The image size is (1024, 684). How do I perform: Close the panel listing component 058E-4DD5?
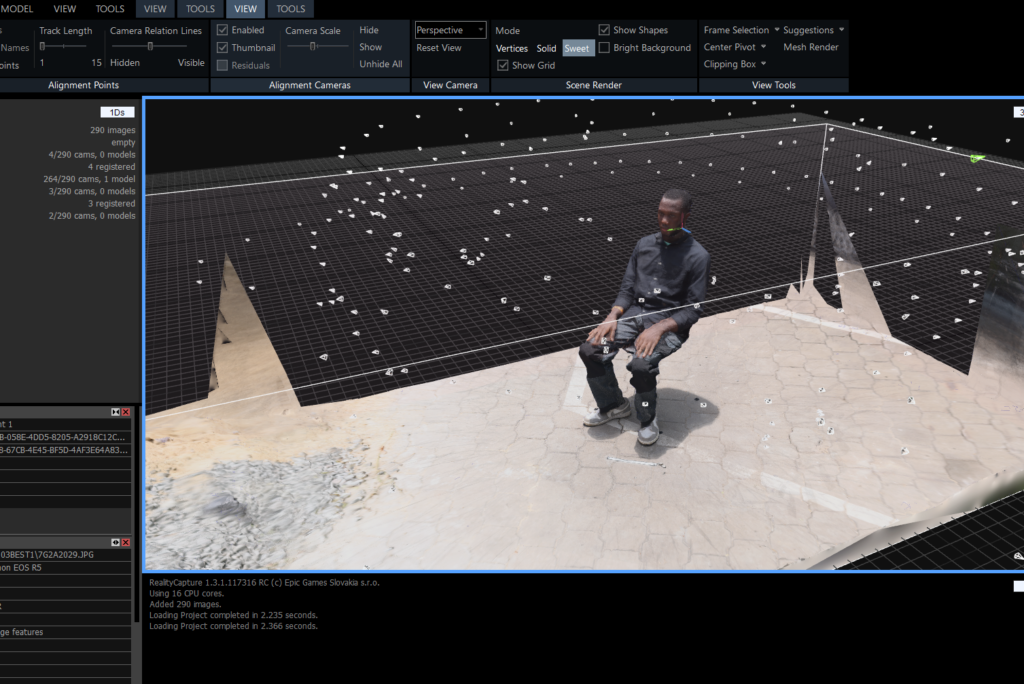point(126,412)
